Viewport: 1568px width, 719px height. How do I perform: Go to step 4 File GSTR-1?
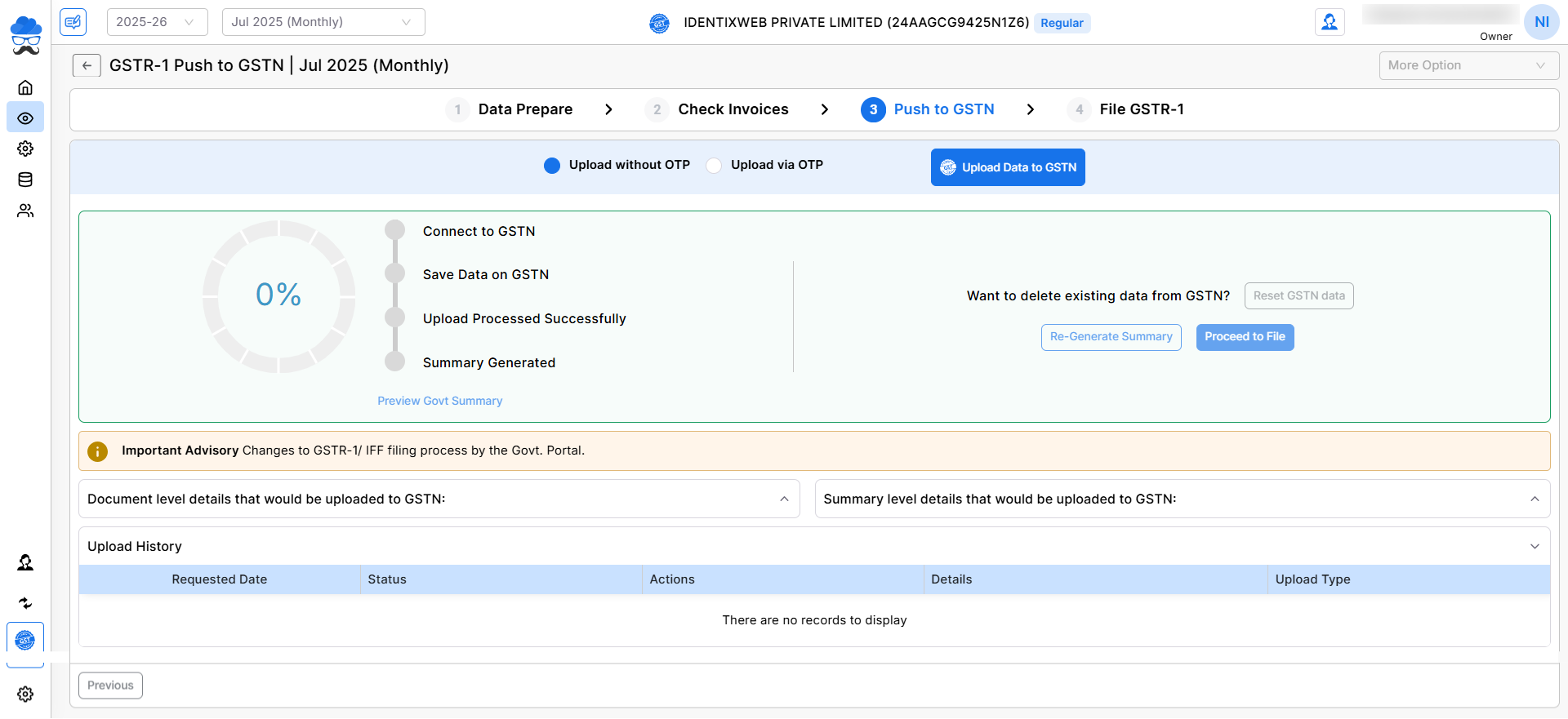tap(1125, 109)
